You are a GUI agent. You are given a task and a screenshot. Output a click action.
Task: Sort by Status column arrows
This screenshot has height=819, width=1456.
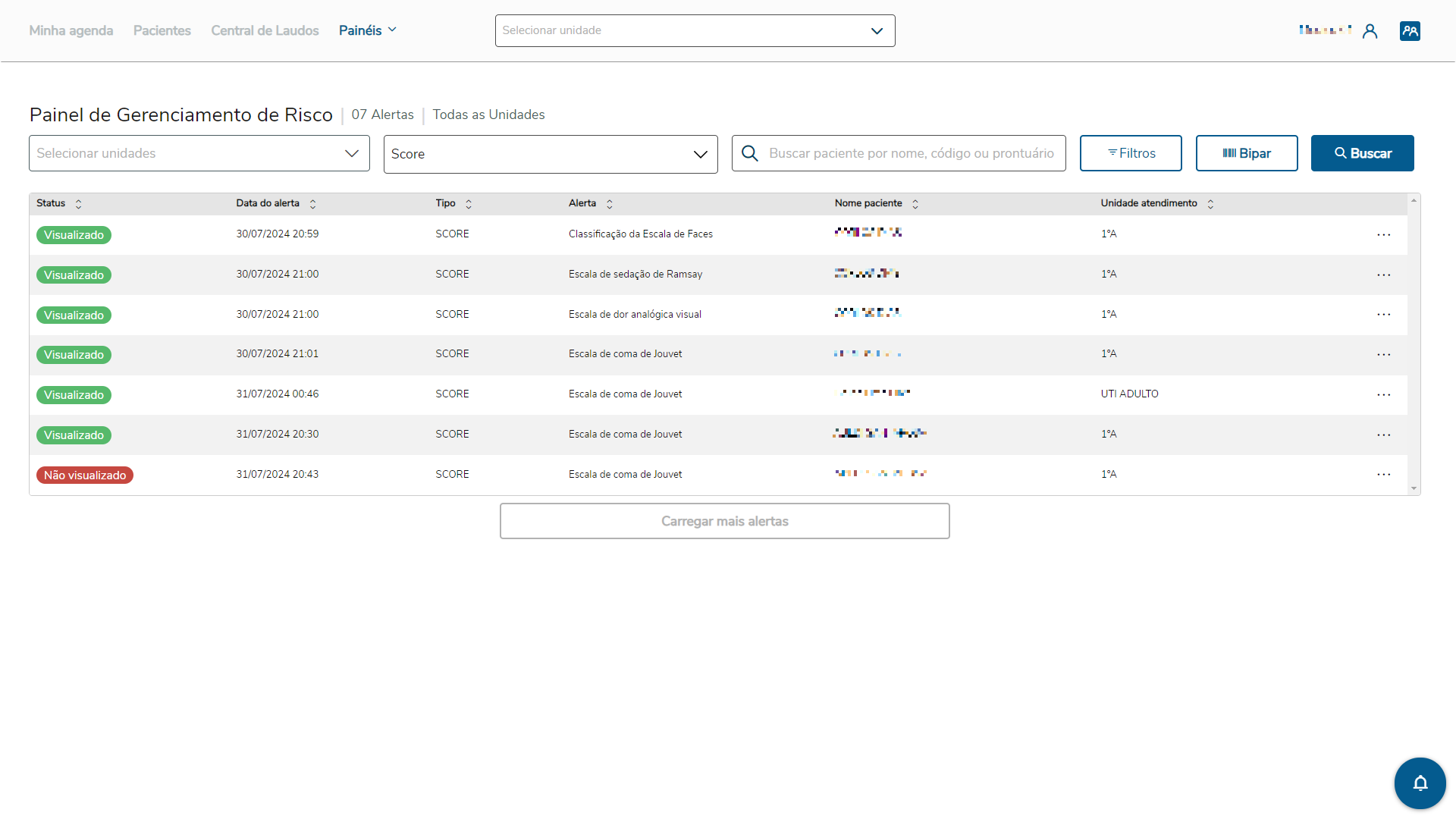point(78,204)
